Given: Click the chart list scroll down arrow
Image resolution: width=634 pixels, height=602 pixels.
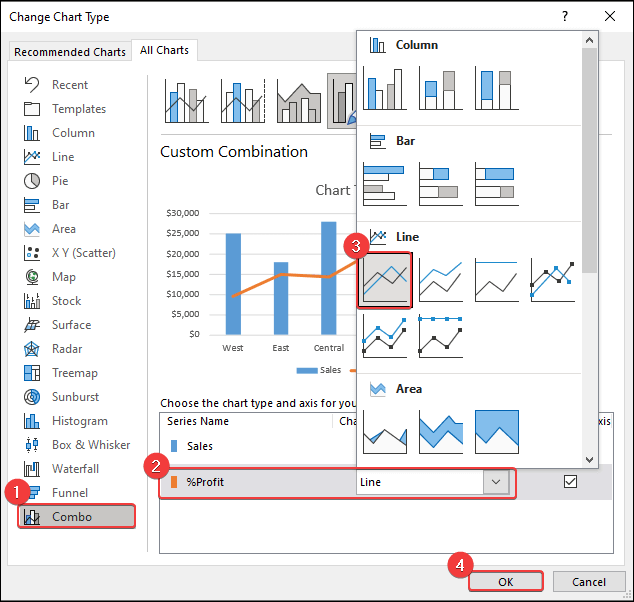Looking at the screenshot, I should tap(590, 460).
